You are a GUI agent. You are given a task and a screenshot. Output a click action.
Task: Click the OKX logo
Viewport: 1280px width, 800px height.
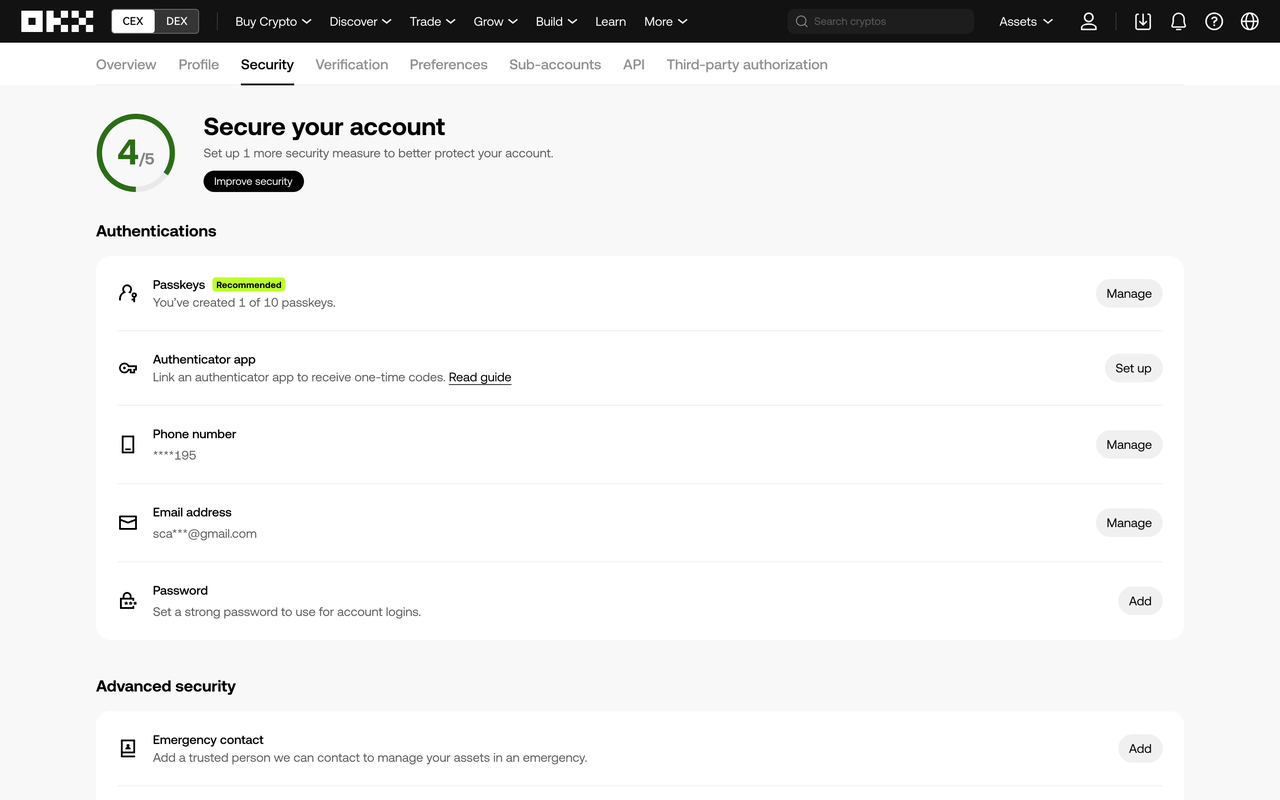coord(57,21)
